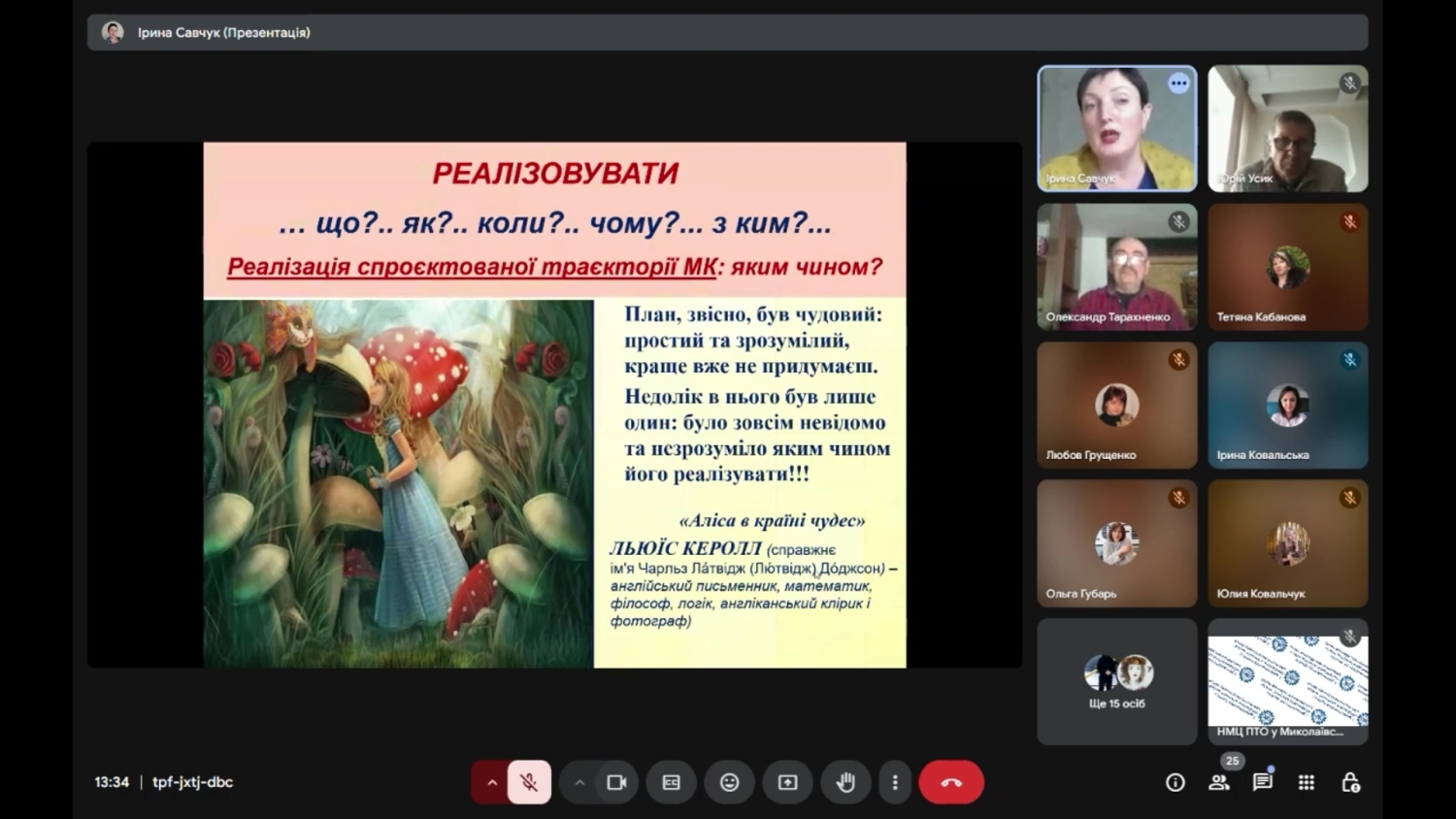Show meeting details info icon
The width and height of the screenshot is (1456, 819).
pos(1175,782)
